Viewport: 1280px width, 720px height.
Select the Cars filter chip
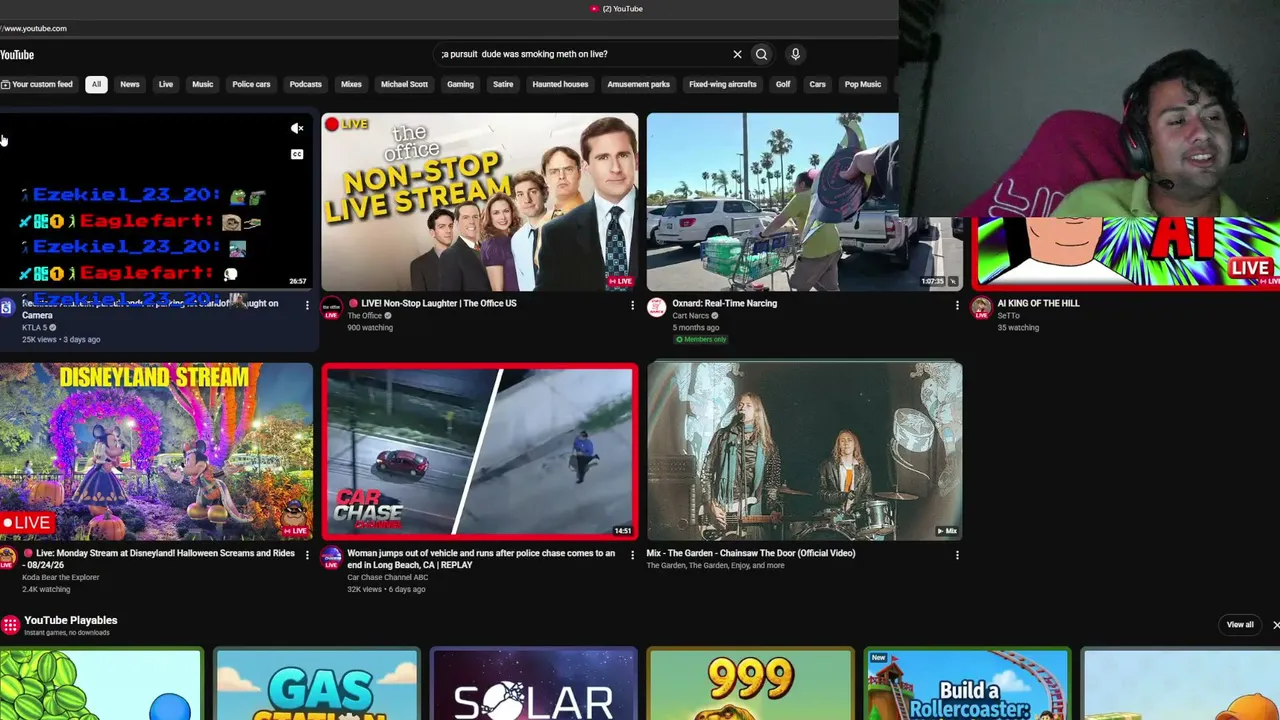click(817, 84)
